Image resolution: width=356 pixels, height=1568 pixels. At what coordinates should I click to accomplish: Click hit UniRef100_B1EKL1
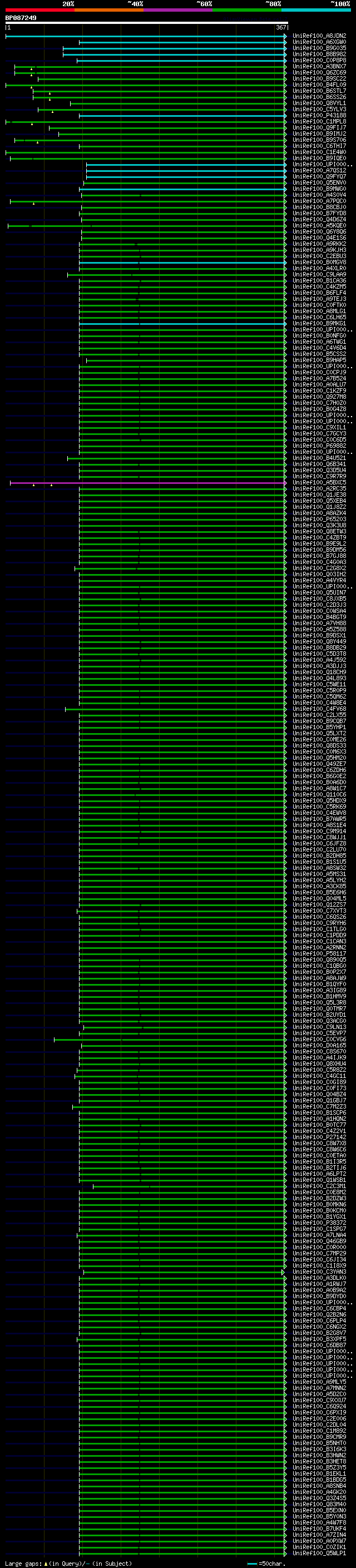point(319,1473)
